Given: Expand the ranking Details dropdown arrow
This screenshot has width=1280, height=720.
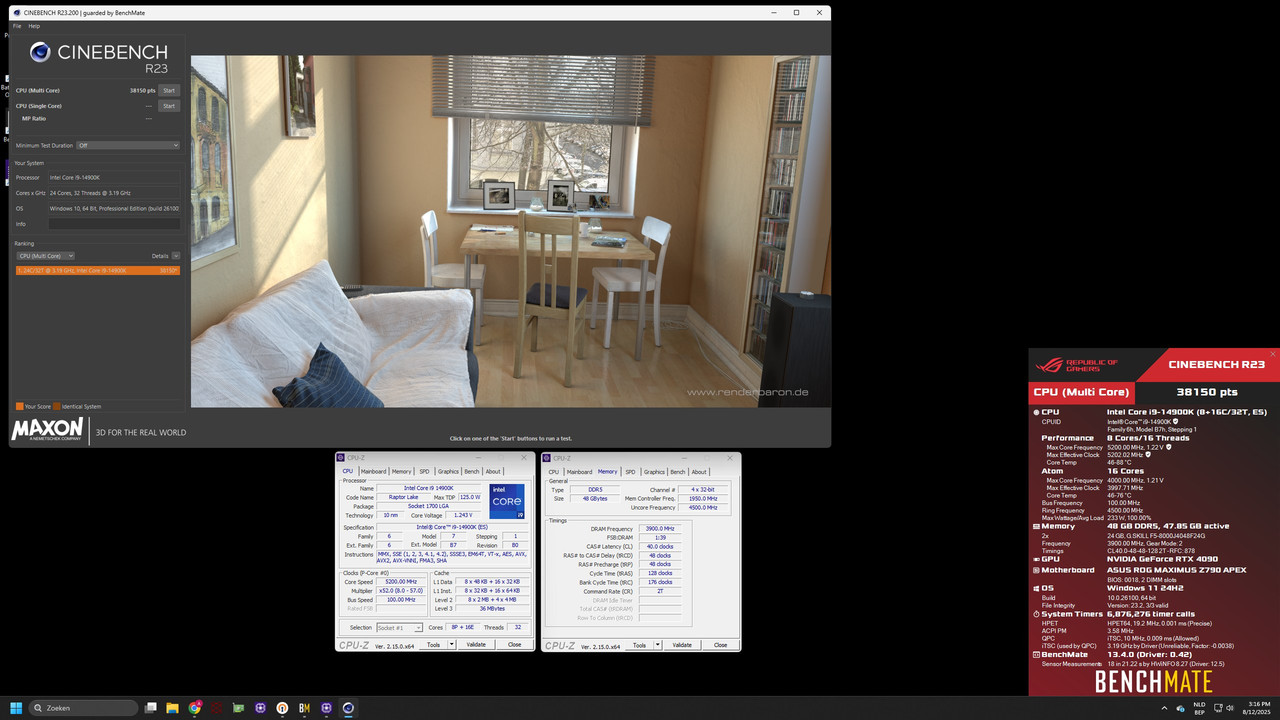Looking at the screenshot, I should [x=176, y=256].
